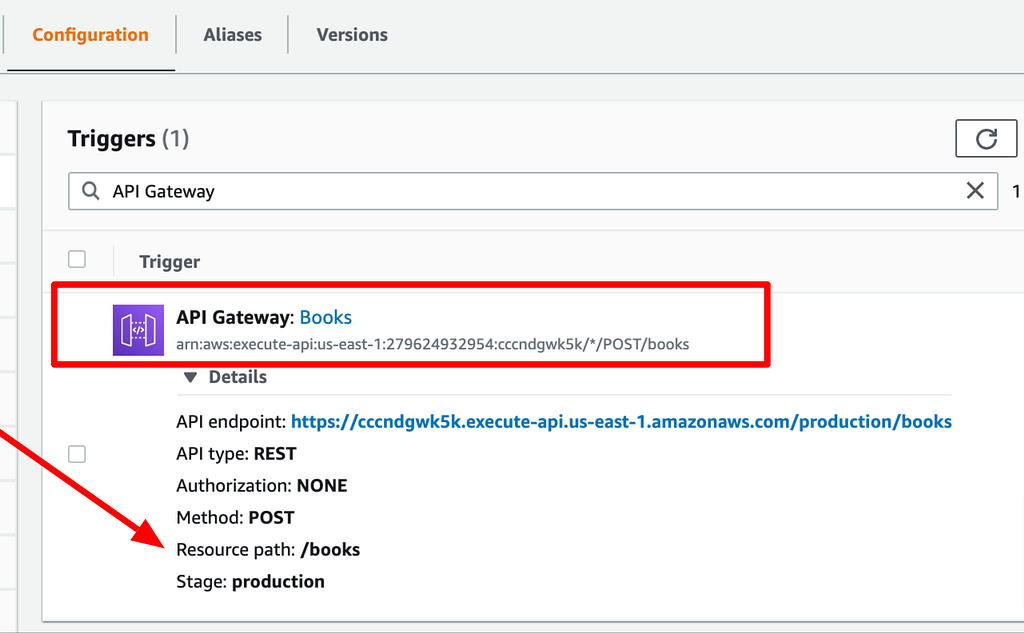The height and width of the screenshot is (633, 1024).
Task: Click the search magnifier icon
Action: (x=91, y=191)
